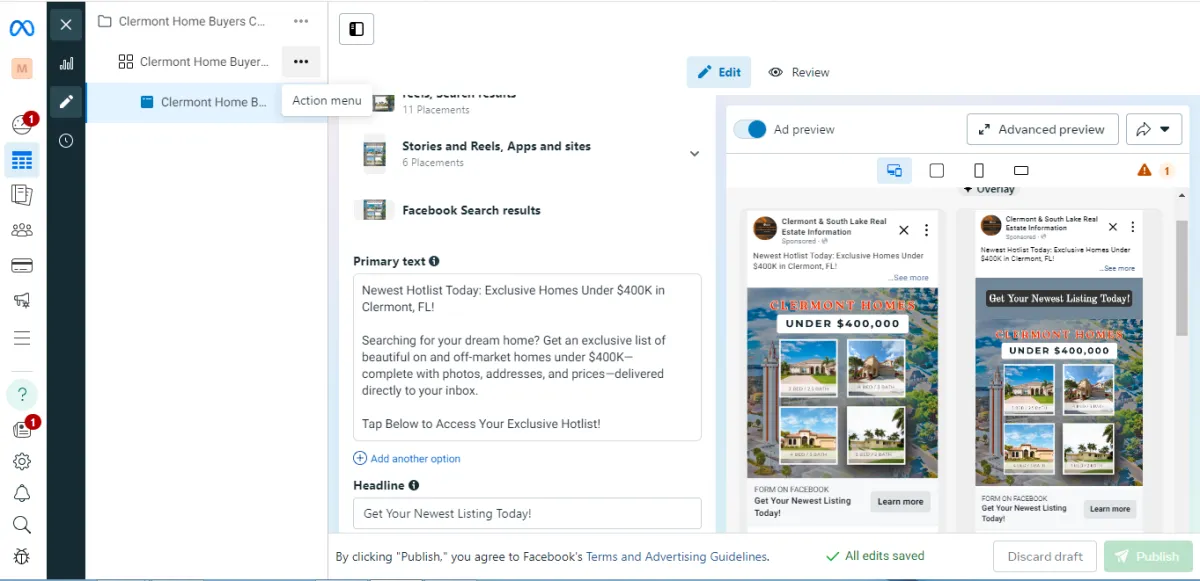Click the Advanced preview button

(1042, 129)
